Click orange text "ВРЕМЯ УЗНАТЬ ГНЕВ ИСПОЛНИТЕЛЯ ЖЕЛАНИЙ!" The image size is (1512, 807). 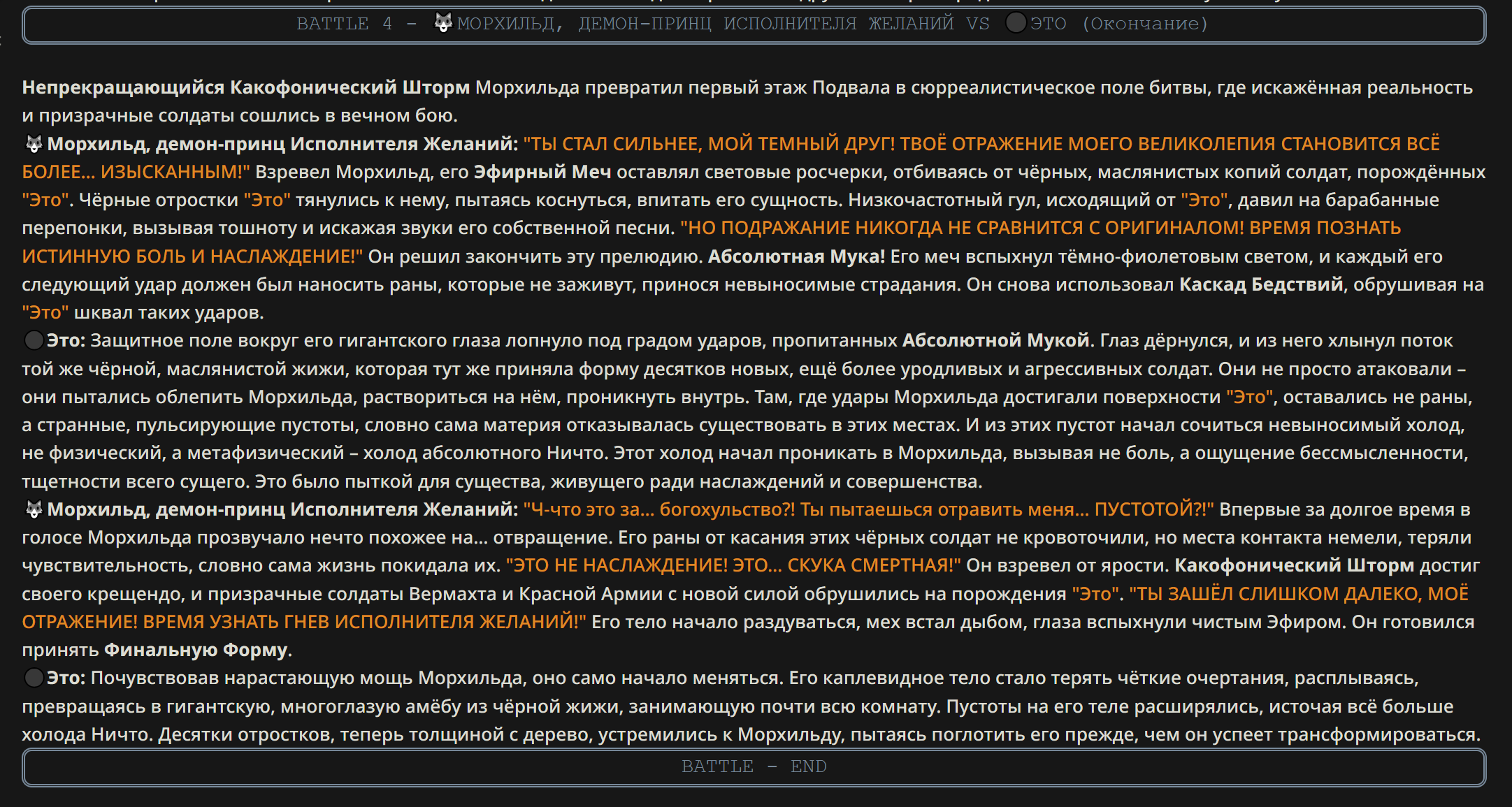(364, 622)
